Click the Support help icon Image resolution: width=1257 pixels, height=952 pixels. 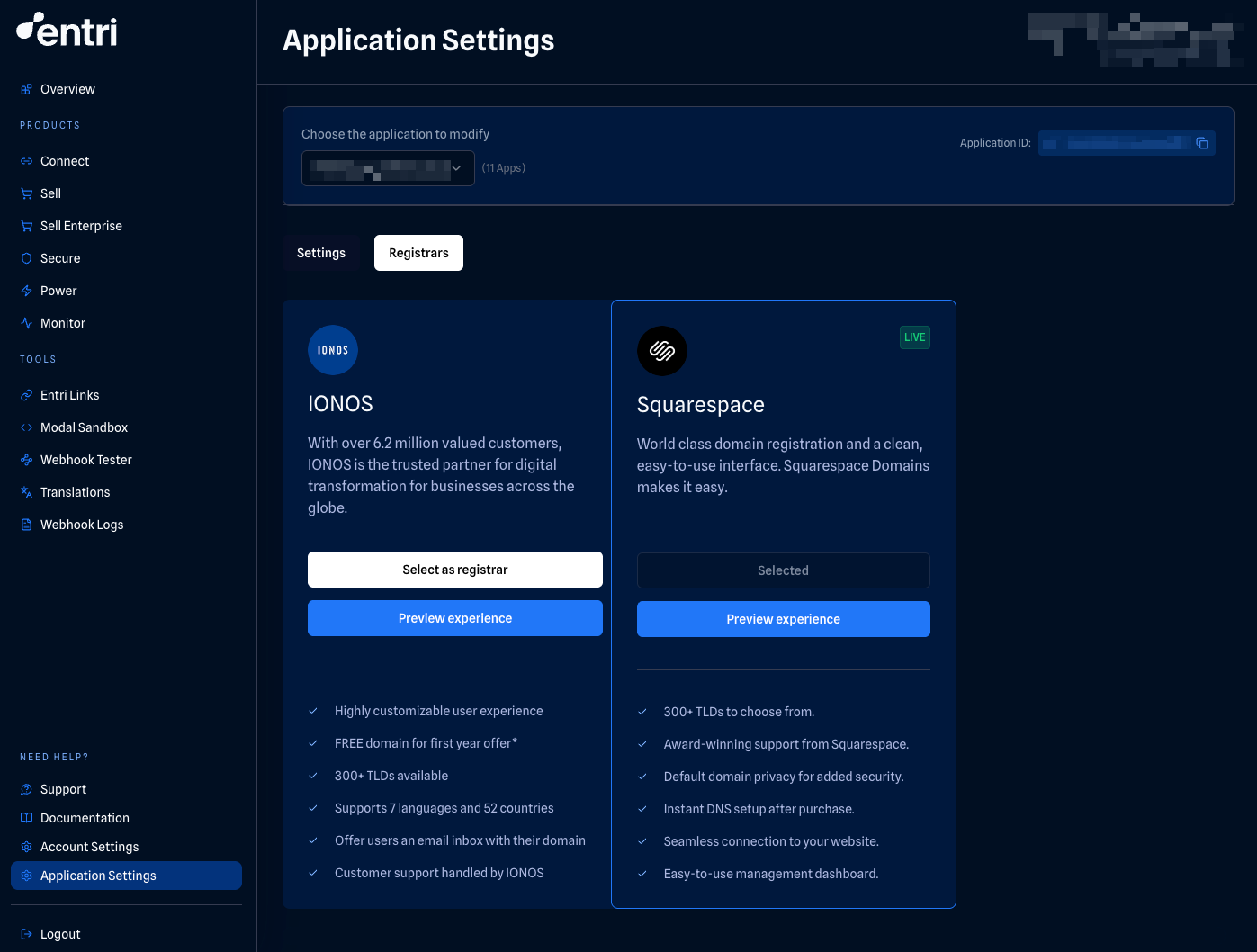pyautogui.click(x=27, y=789)
